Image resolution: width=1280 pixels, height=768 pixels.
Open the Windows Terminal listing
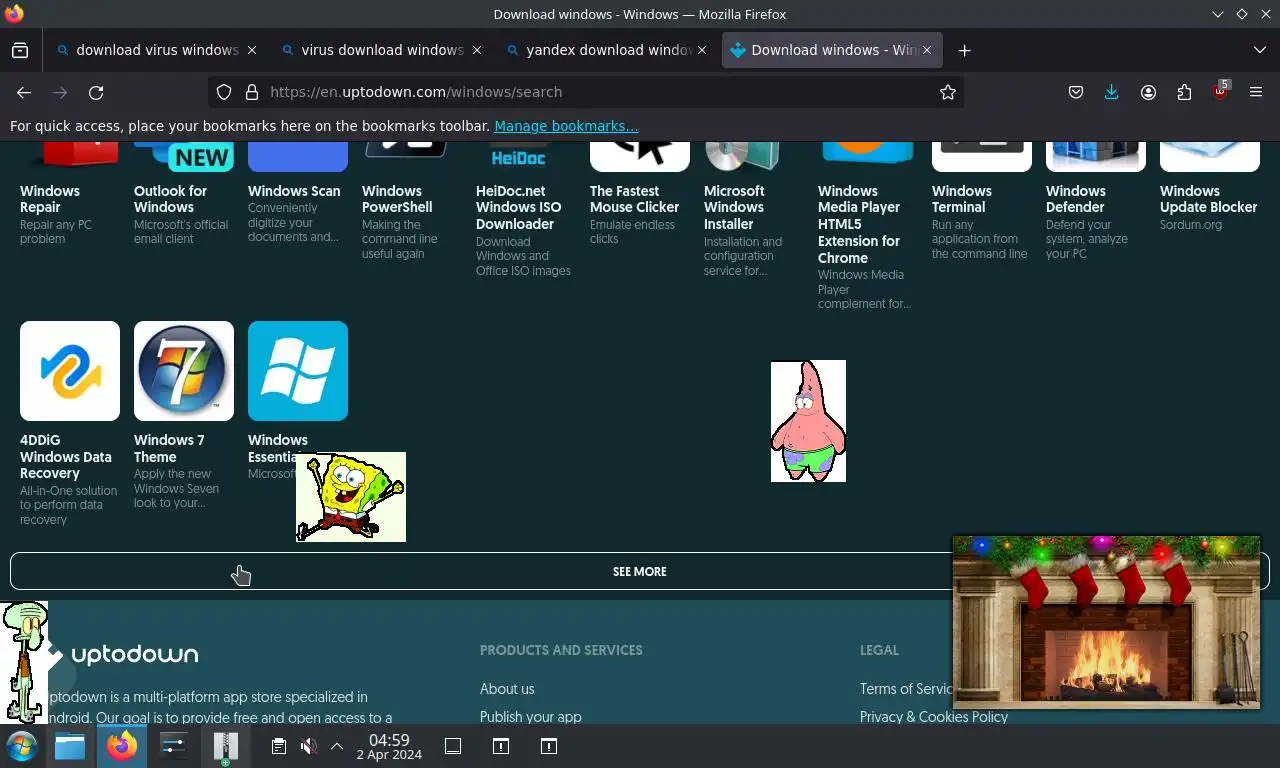tap(961, 199)
